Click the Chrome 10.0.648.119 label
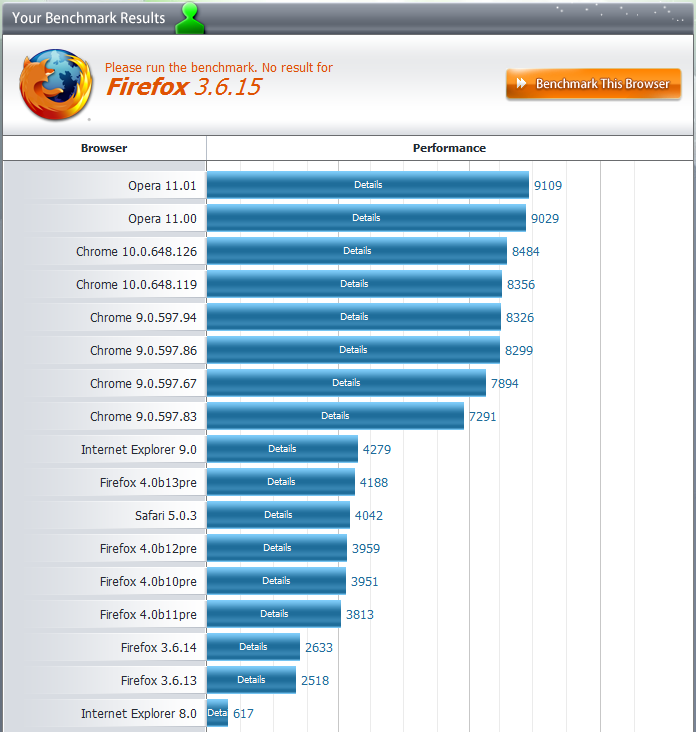 pos(136,285)
